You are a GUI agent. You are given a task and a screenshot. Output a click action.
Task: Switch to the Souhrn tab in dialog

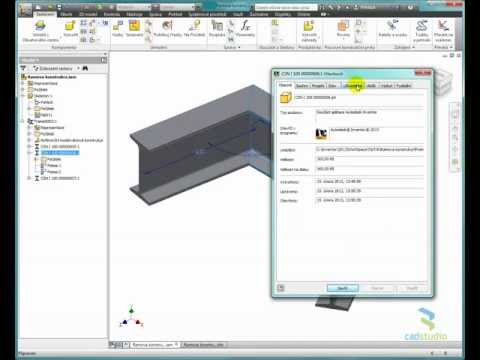tap(302, 86)
